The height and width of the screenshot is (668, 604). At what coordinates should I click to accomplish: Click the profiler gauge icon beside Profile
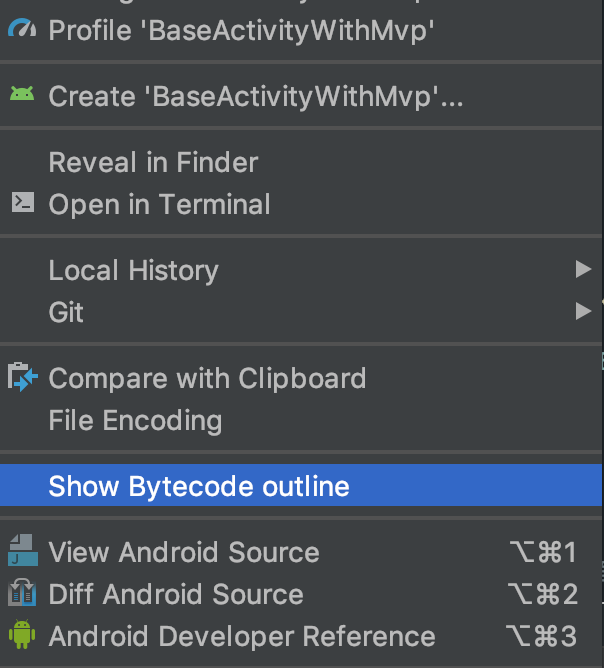(22, 30)
